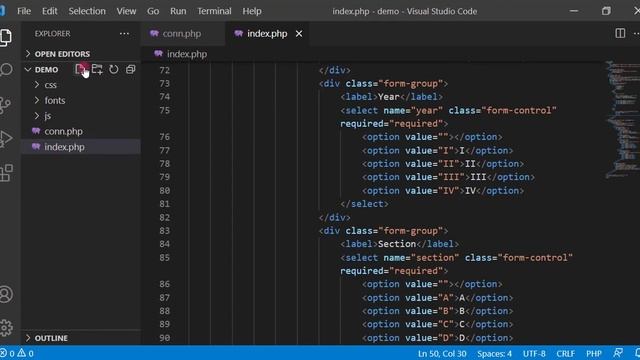640x360 pixels.
Task: Change line ending via CRLF indicator
Action: 565,353
